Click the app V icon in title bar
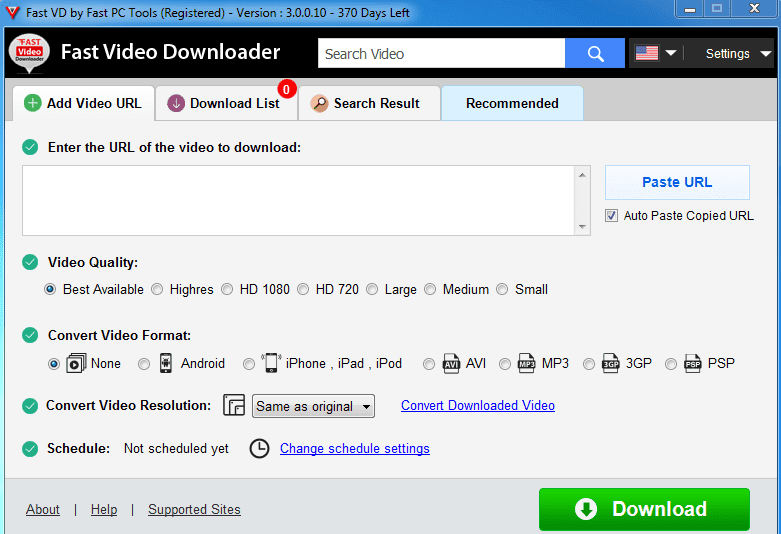This screenshot has width=781, height=534. pyautogui.click(x=12, y=12)
